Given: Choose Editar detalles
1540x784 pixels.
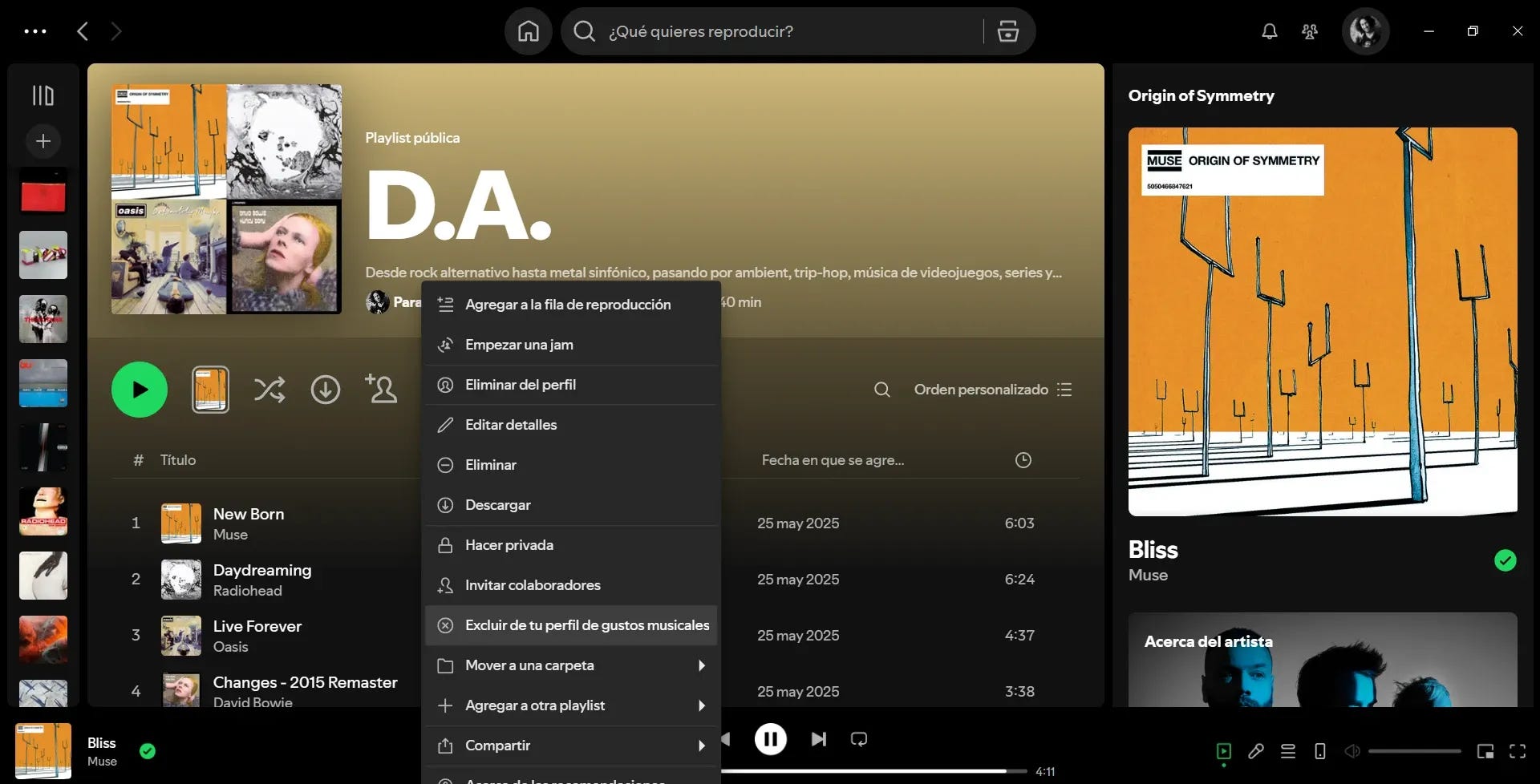Looking at the screenshot, I should [570, 425].
